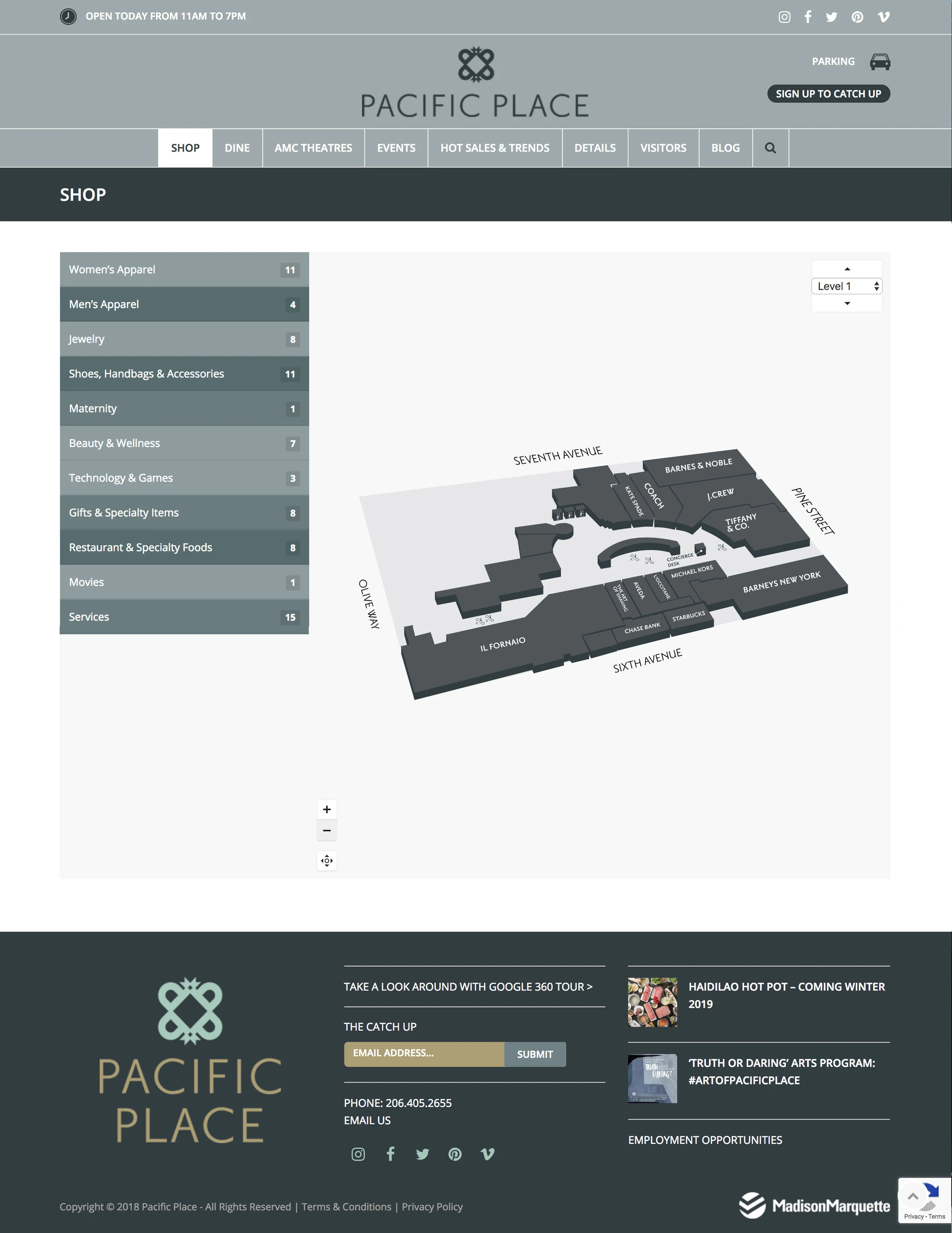The height and width of the screenshot is (1233, 952).
Task: Expand Shoes, Handbags & Accessories category
Action: (184, 374)
